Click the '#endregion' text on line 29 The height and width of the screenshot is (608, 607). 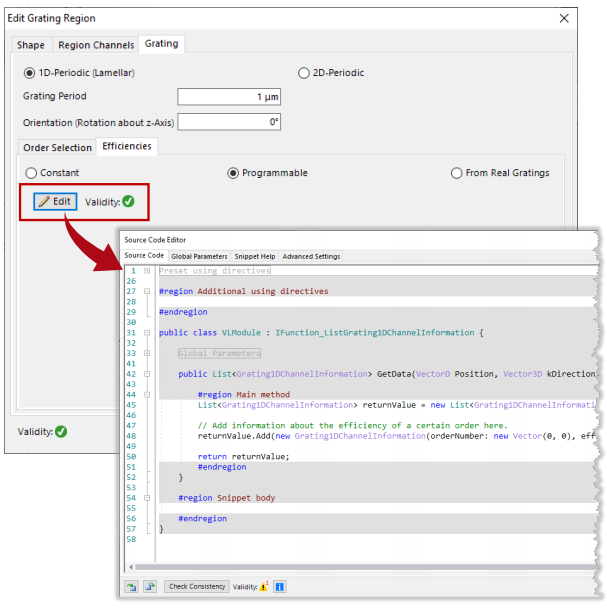183,312
